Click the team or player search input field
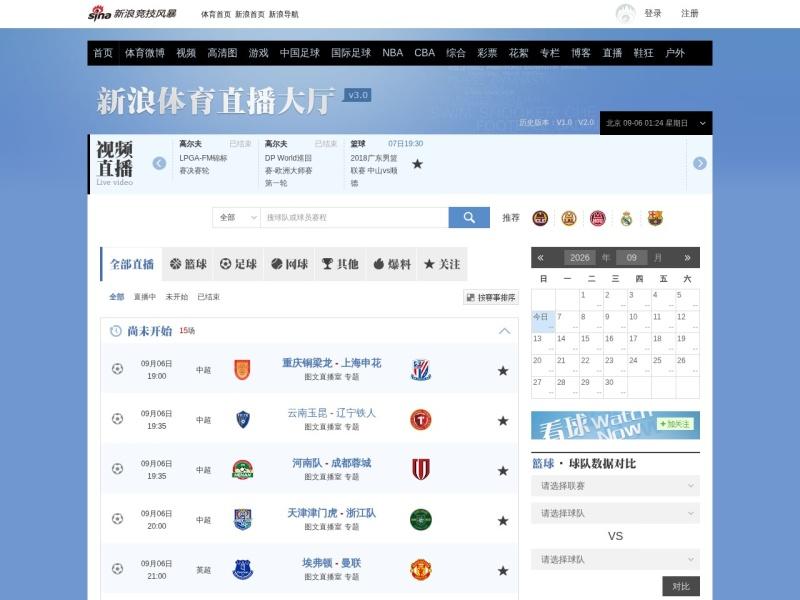Viewport: 800px width, 600px height. pos(355,217)
